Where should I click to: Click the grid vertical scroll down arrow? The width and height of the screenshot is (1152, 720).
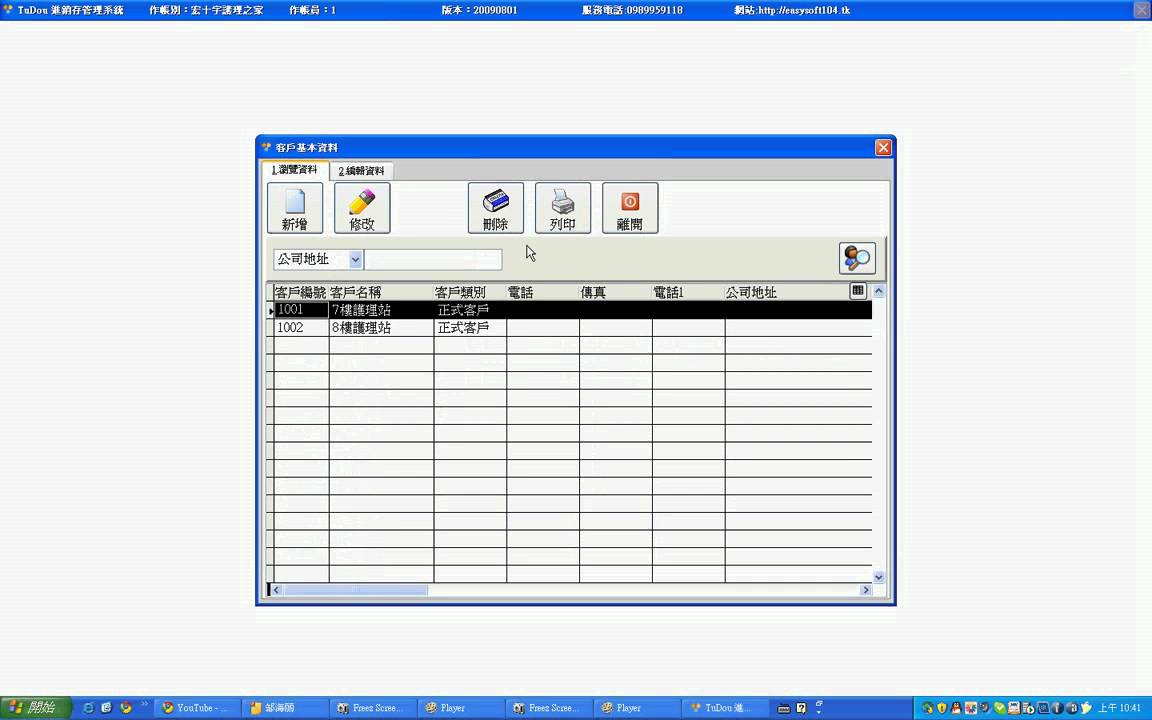[x=879, y=577]
